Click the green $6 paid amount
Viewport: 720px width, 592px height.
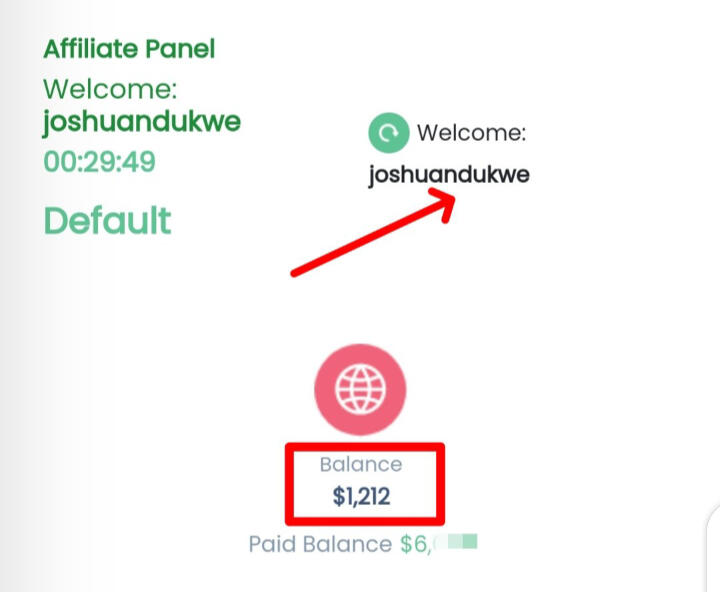415,545
